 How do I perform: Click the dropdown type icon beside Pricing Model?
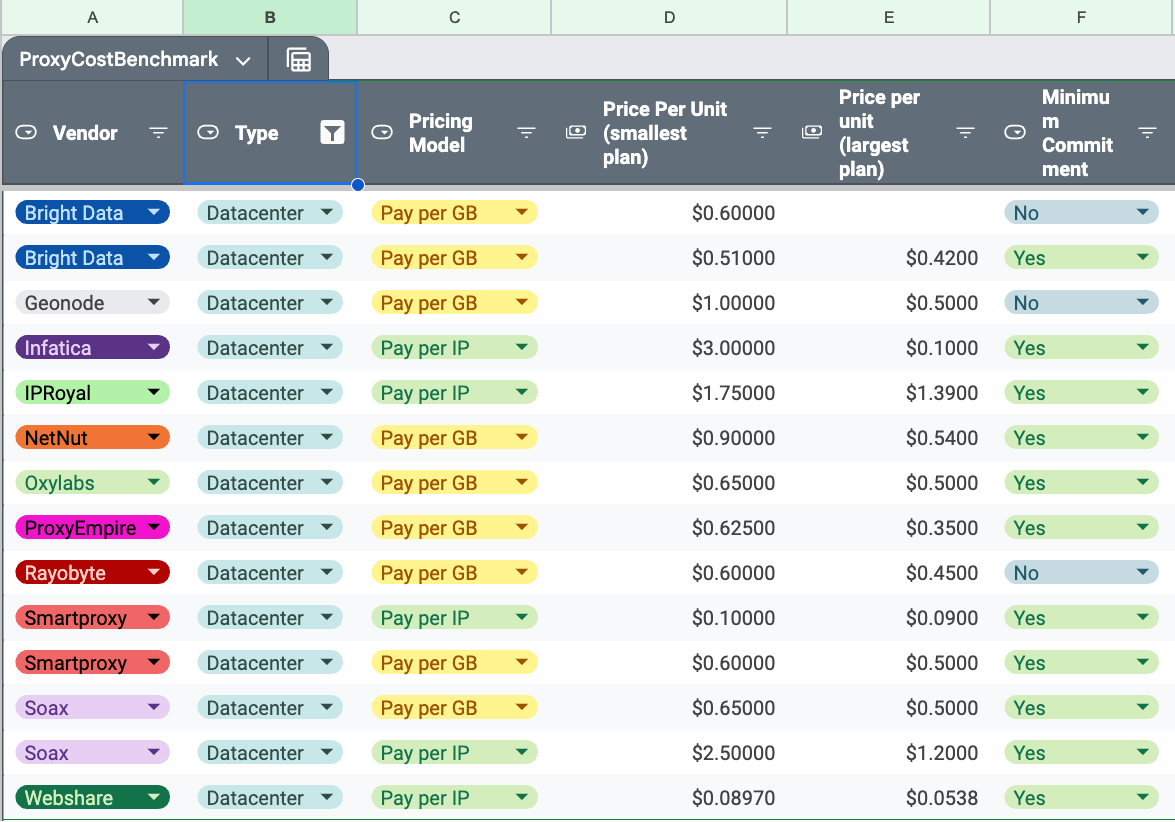click(x=382, y=133)
